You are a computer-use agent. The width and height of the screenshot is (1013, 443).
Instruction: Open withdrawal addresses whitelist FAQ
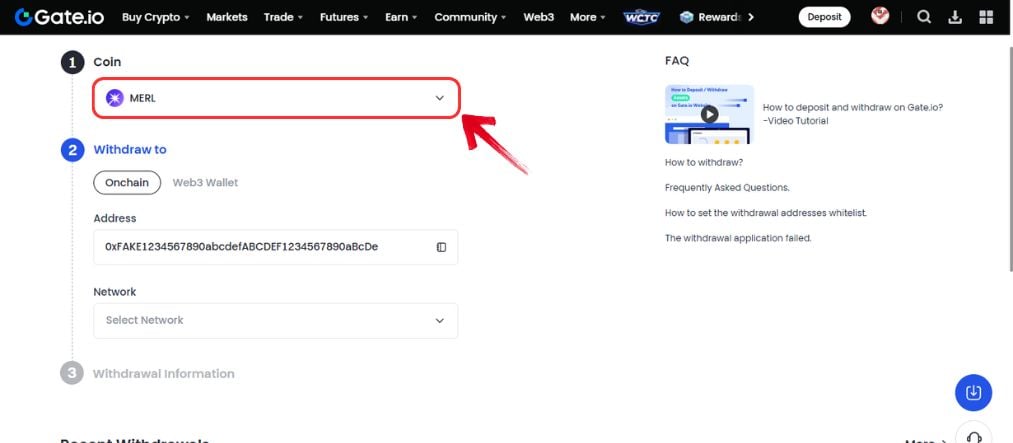pyautogui.click(x=766, y=212)
